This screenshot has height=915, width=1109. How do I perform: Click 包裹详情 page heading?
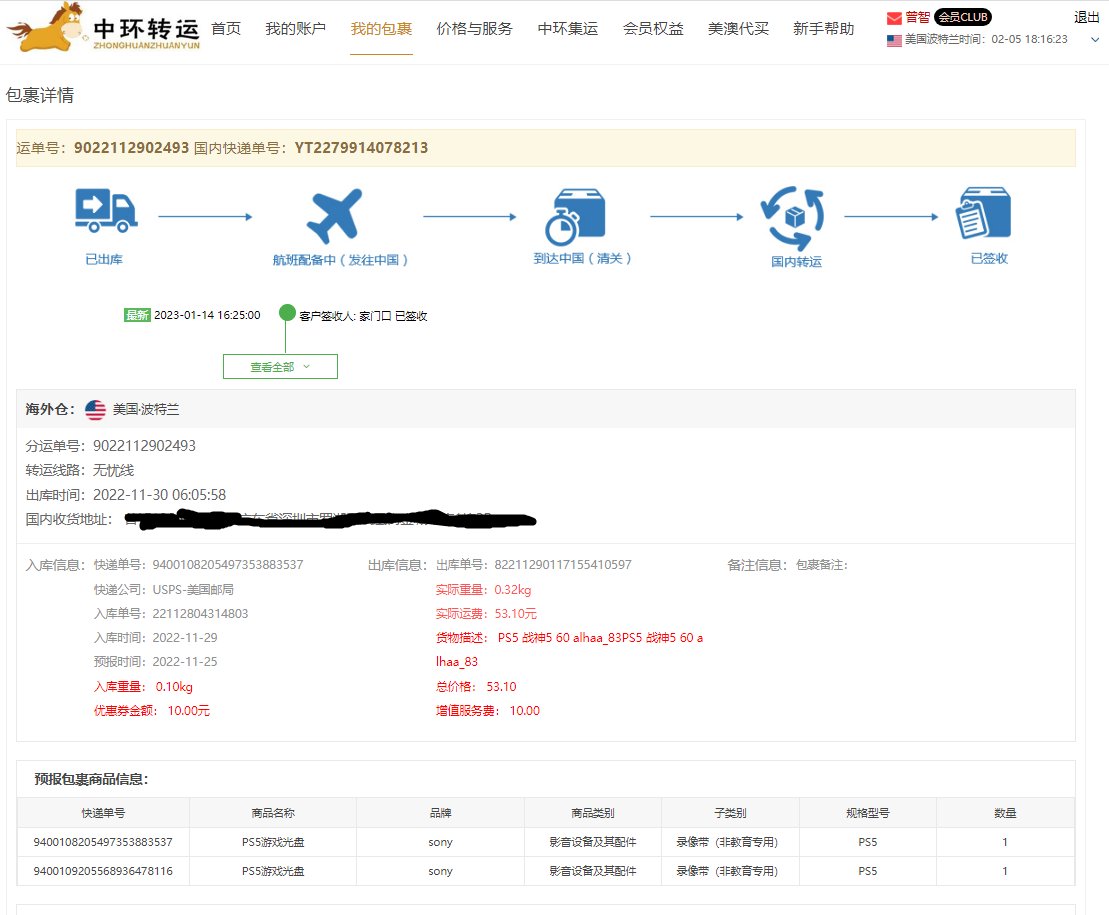pyautogui.click(x=40, y=95)
